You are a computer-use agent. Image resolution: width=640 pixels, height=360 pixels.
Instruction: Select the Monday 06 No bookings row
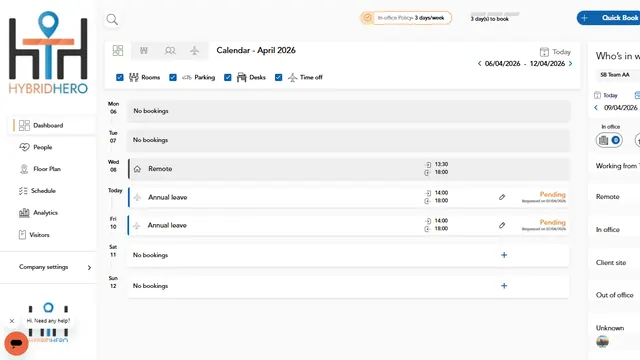(349, 111)
